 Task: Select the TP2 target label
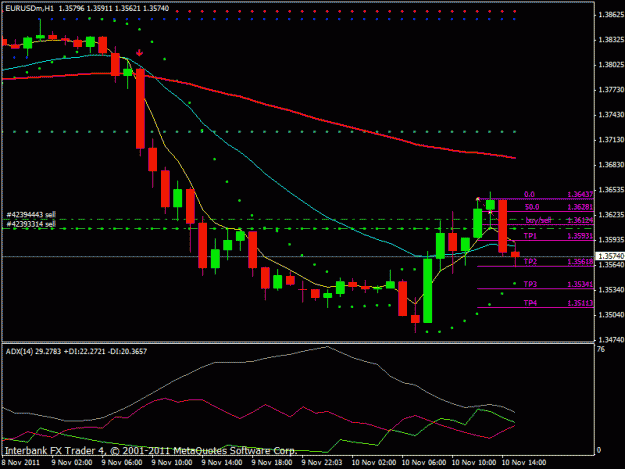[530, 261]
